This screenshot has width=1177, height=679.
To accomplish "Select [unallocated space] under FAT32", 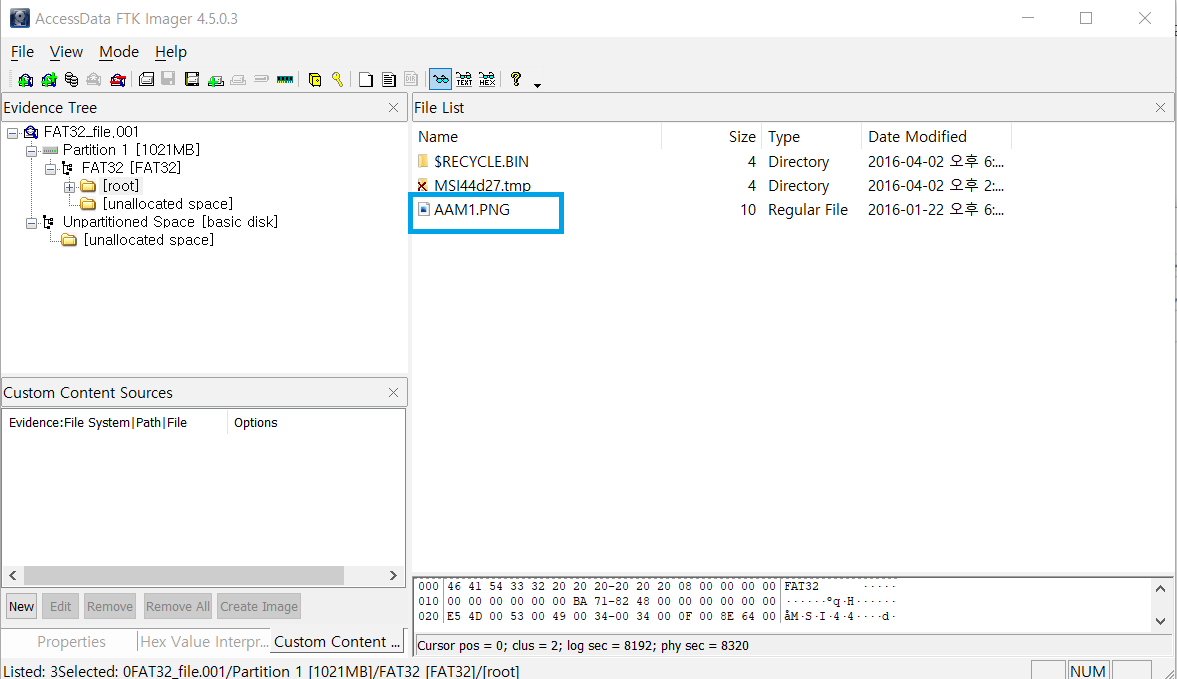I will tap(167, 204).
